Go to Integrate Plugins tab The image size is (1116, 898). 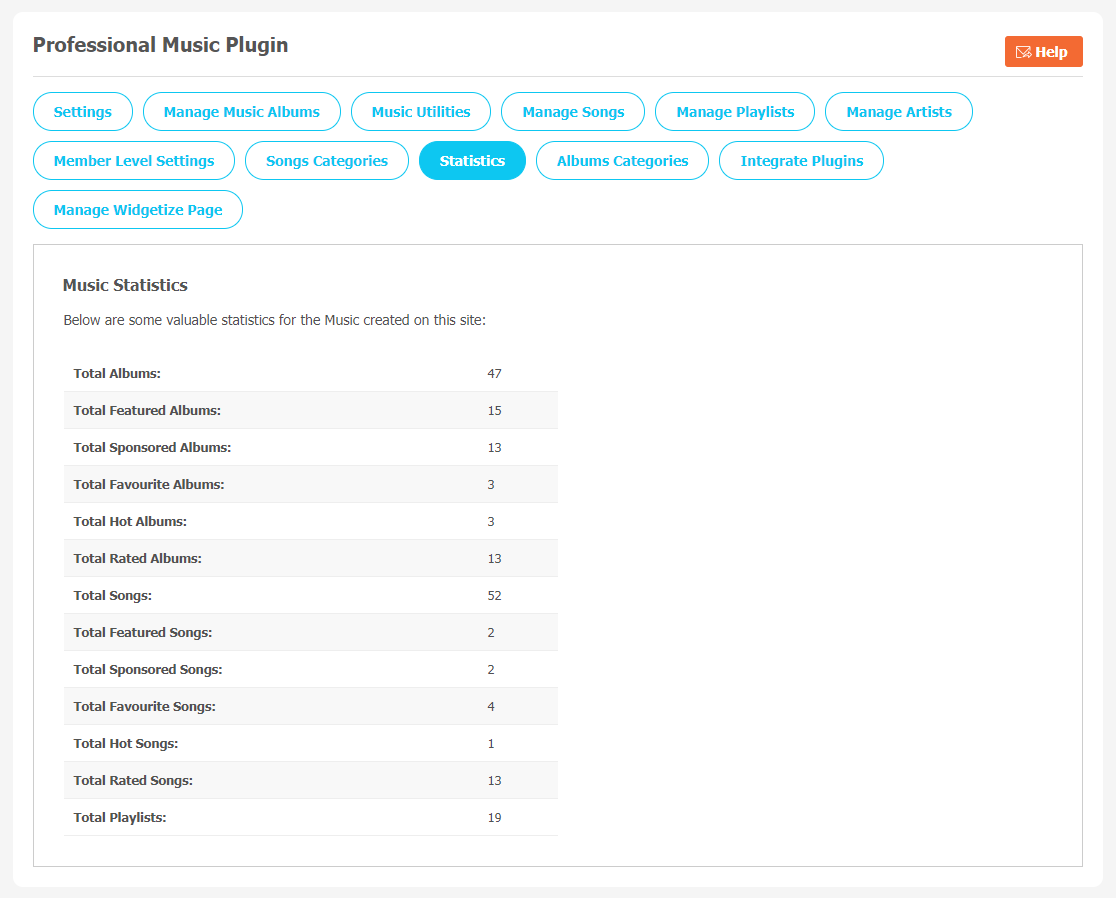coord(801,161)
